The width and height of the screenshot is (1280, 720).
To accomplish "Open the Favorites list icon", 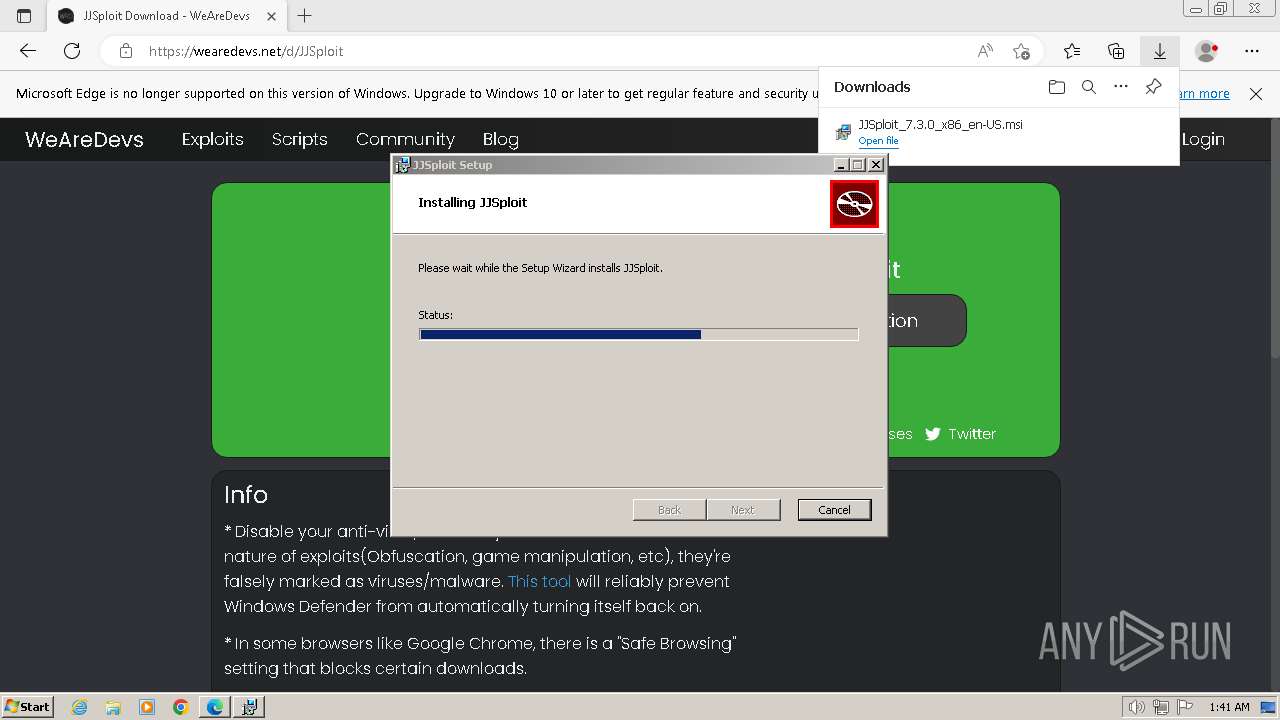I will [x=1072, y=51].
